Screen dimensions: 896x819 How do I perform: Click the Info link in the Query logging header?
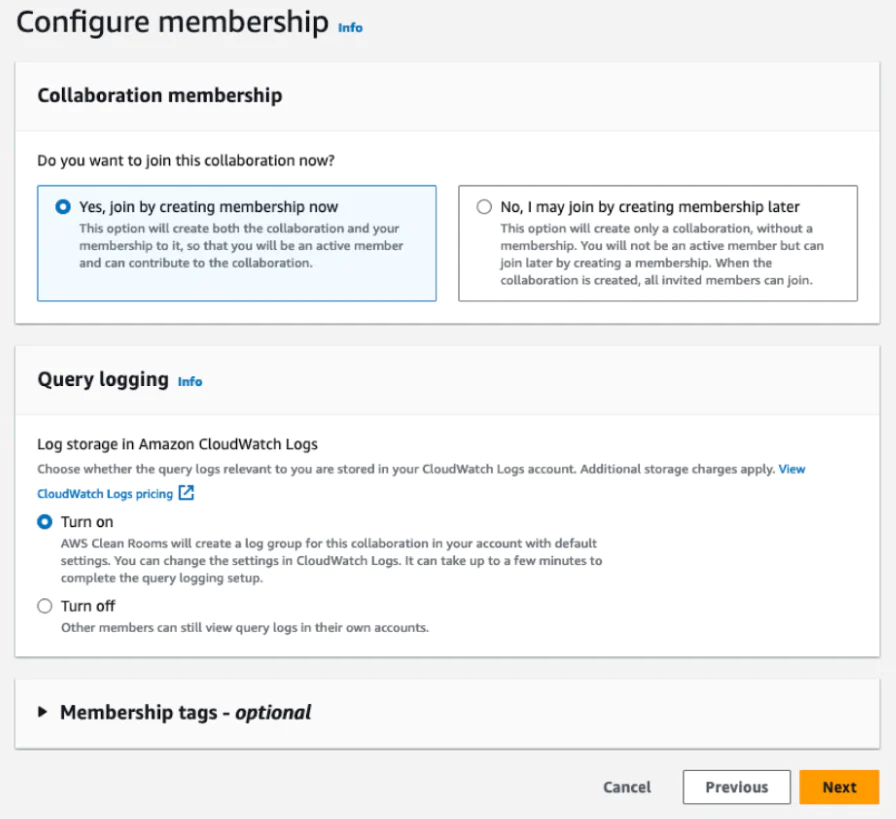(189, 381)
